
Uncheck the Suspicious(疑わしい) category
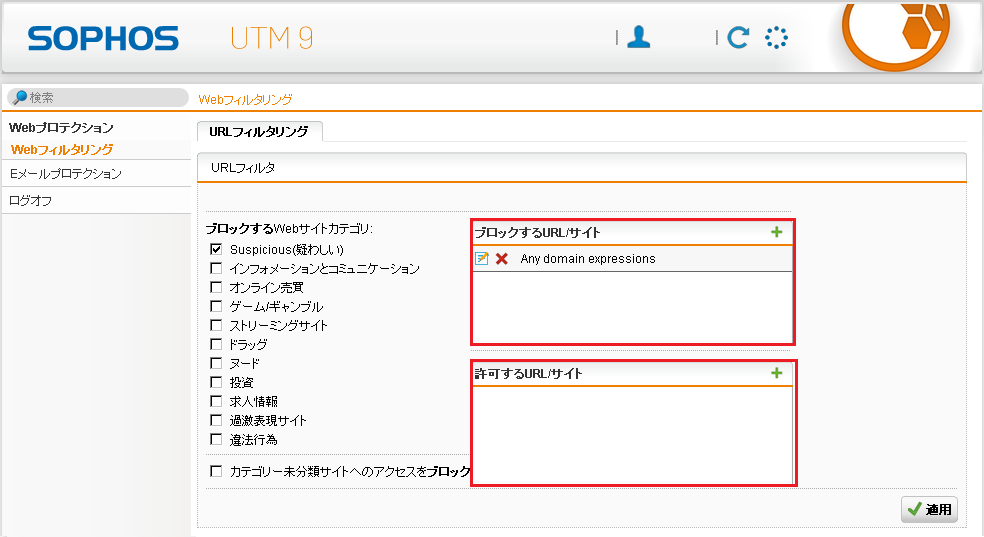pyautogui.click(x=216, y=249)
